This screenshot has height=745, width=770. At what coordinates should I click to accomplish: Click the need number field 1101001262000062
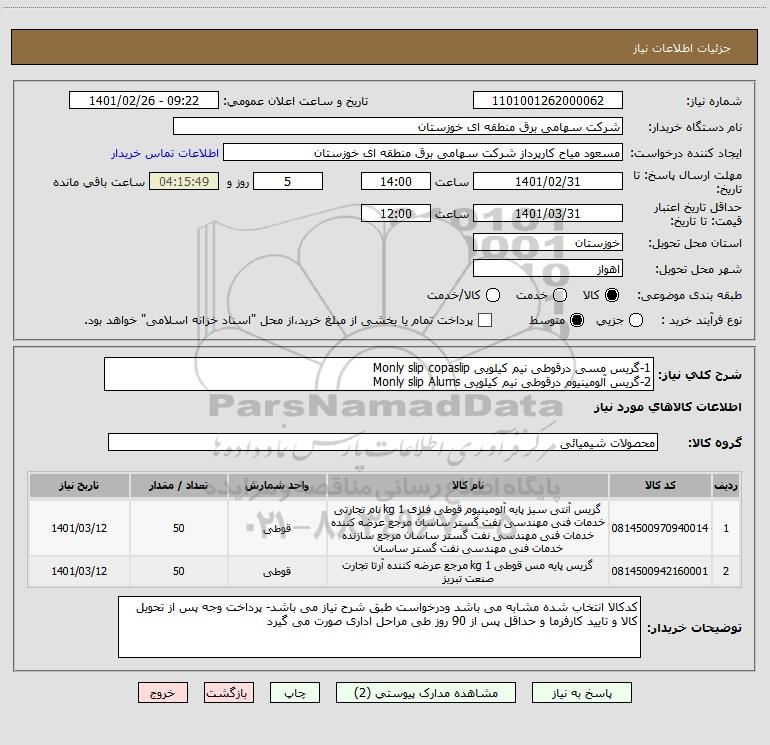(x=548, y=101)
